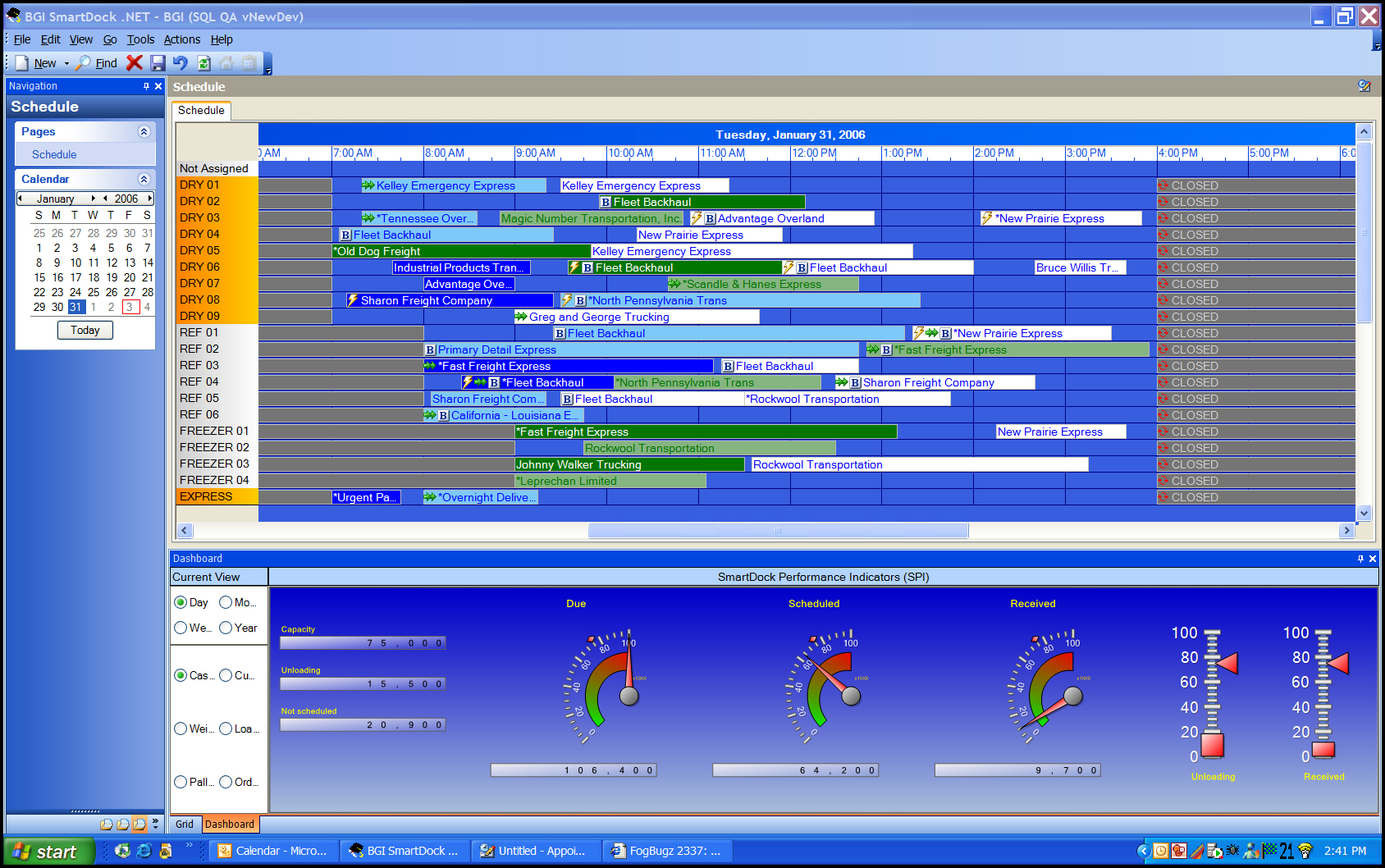Switch to the Grid tab
The width and height of the screenshot is (1385, 868).
185,825
